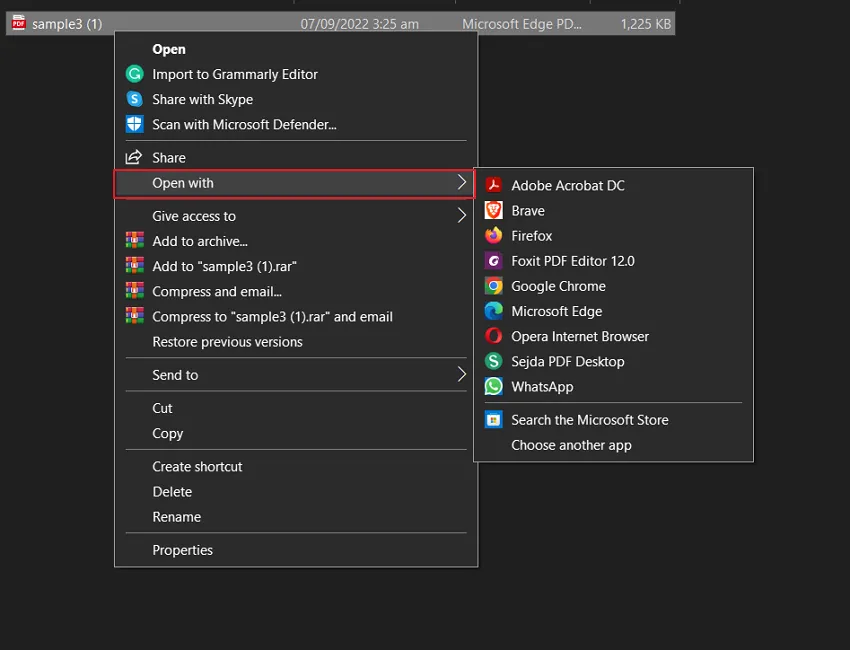Click the Adobe Acrobat DC icon
This screenshot has height=650, width=850.
coord(493,185)
